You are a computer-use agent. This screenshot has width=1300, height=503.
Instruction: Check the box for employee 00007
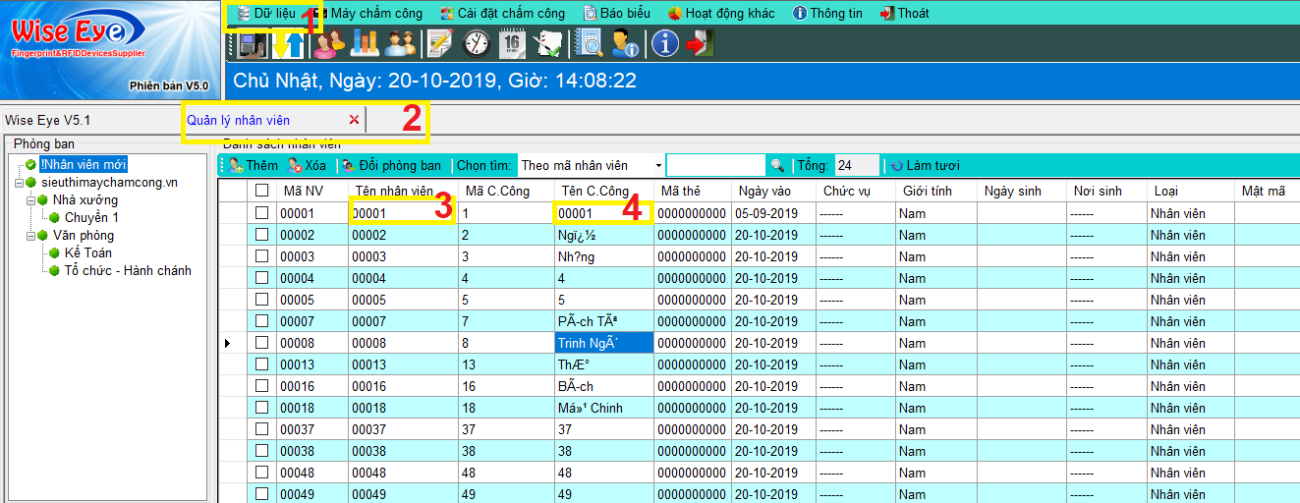(262, 322)
